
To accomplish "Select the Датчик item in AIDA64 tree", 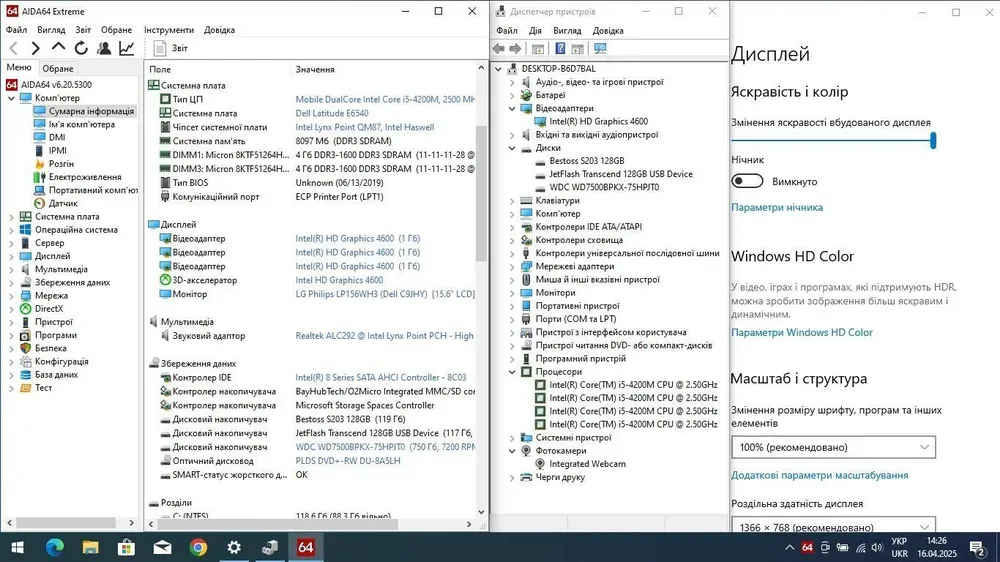I will pyautogui.click(x=63, y=203).
